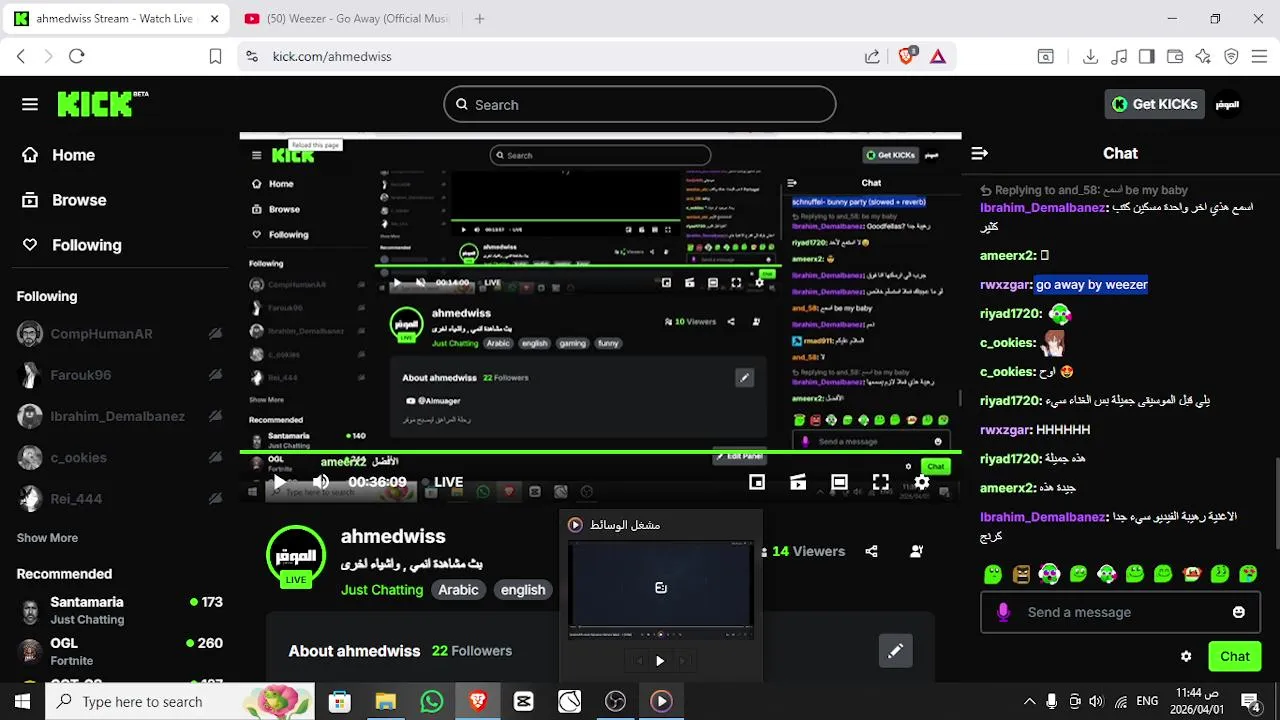This screenshot has height=720, width=1280.
Task: Play media in the taskbar preview controls
Action: 659,660
